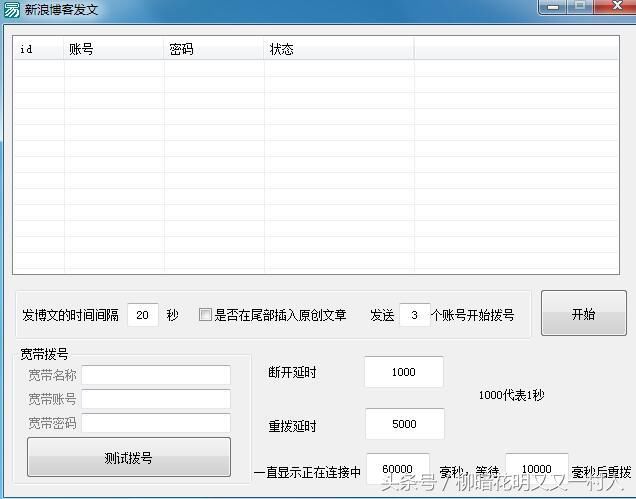Click the 个账号开始拨号 label

(x=473, y=315)
